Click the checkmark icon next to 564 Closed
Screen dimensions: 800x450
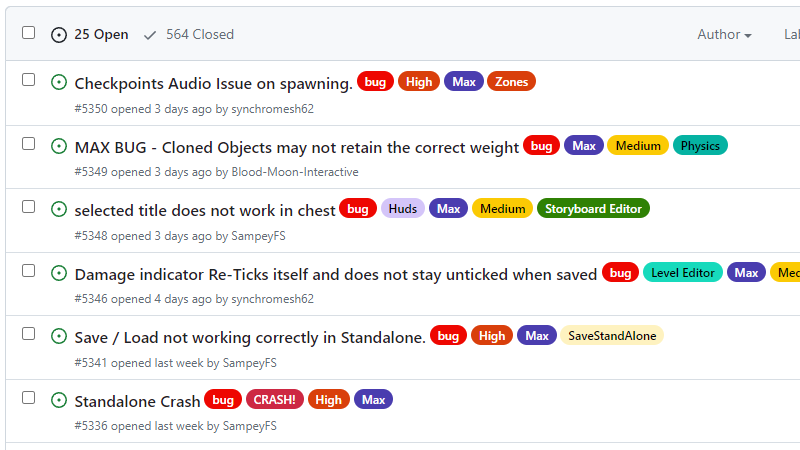[x=150, y=35]
